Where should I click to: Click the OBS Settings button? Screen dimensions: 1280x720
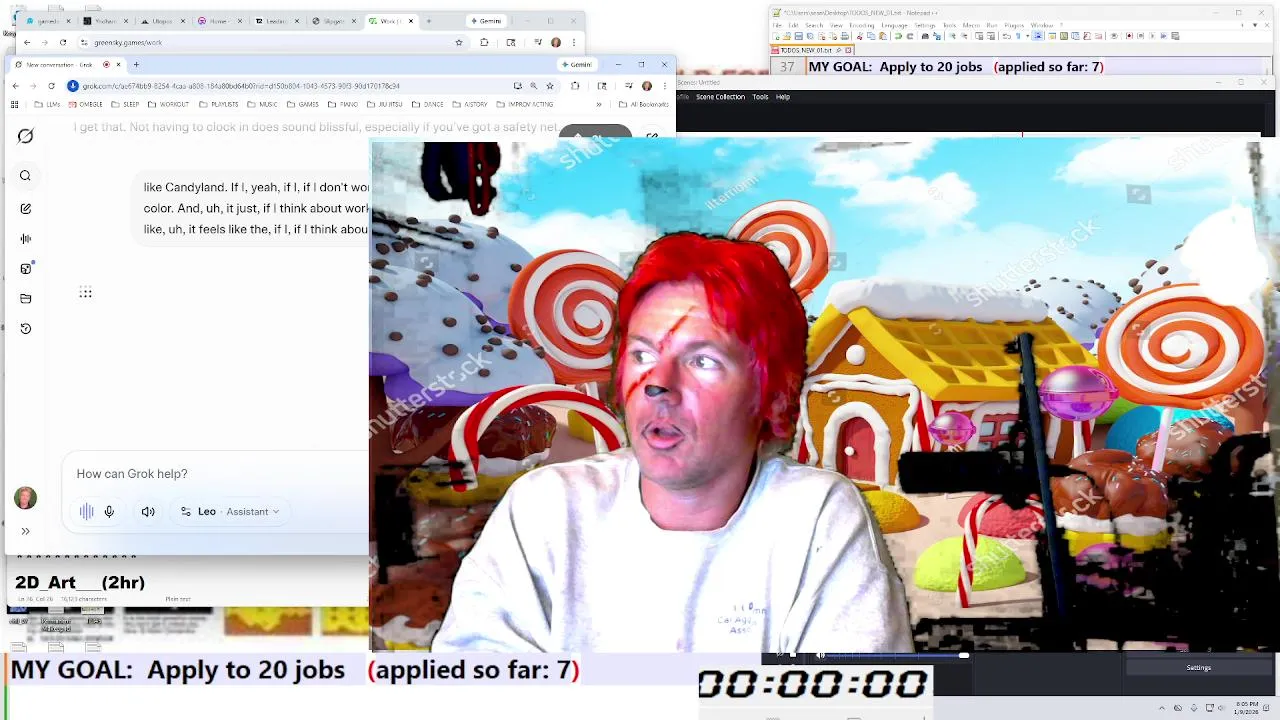pyautogui.click(x=1199, y=667)
